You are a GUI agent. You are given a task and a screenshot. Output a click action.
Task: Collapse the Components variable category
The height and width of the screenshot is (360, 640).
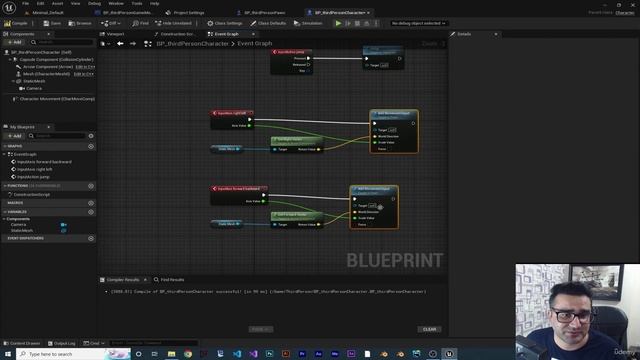point(4,219)
